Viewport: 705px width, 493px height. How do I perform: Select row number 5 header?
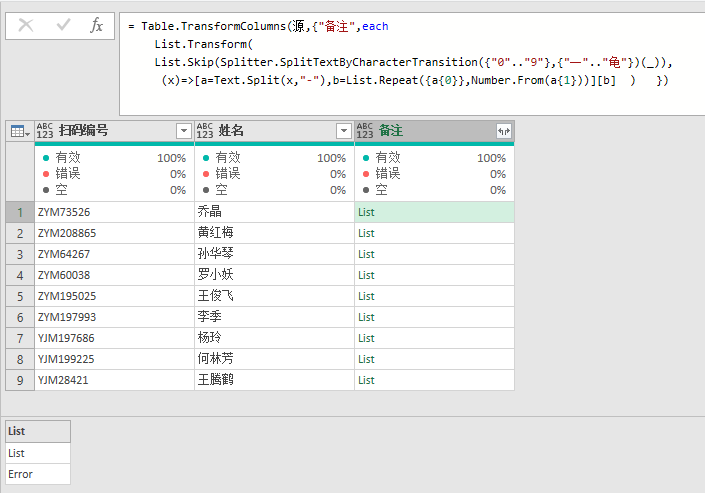[20, 296]
